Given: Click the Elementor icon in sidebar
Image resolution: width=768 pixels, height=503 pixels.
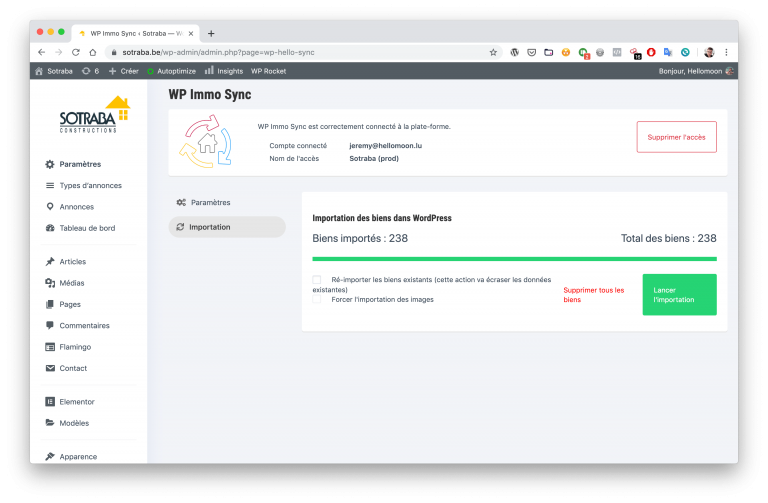Looking at the screenshot, I should pyautogui.click(x=50, y=402).
